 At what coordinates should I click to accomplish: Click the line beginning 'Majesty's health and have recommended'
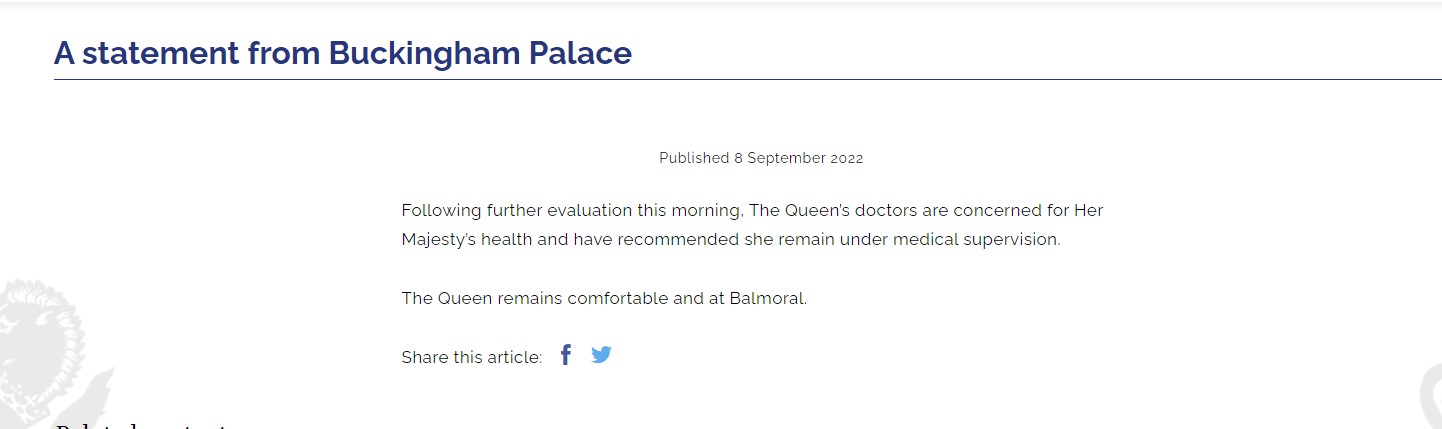tap(731, 240)
